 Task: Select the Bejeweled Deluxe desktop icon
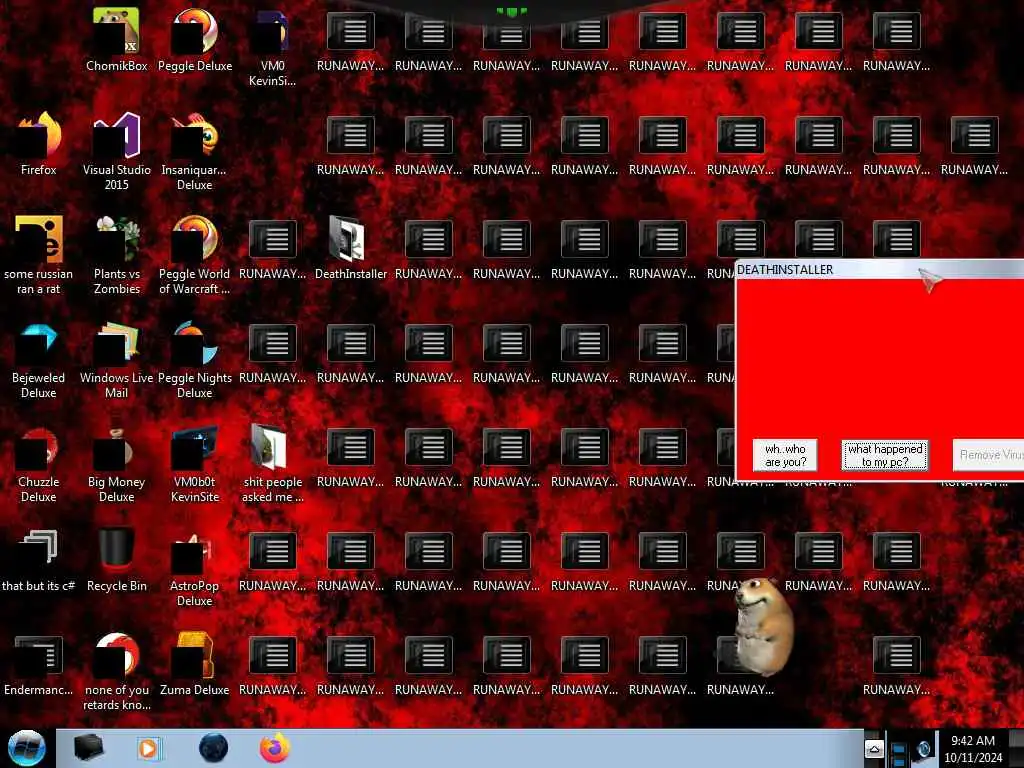point(39,359)
